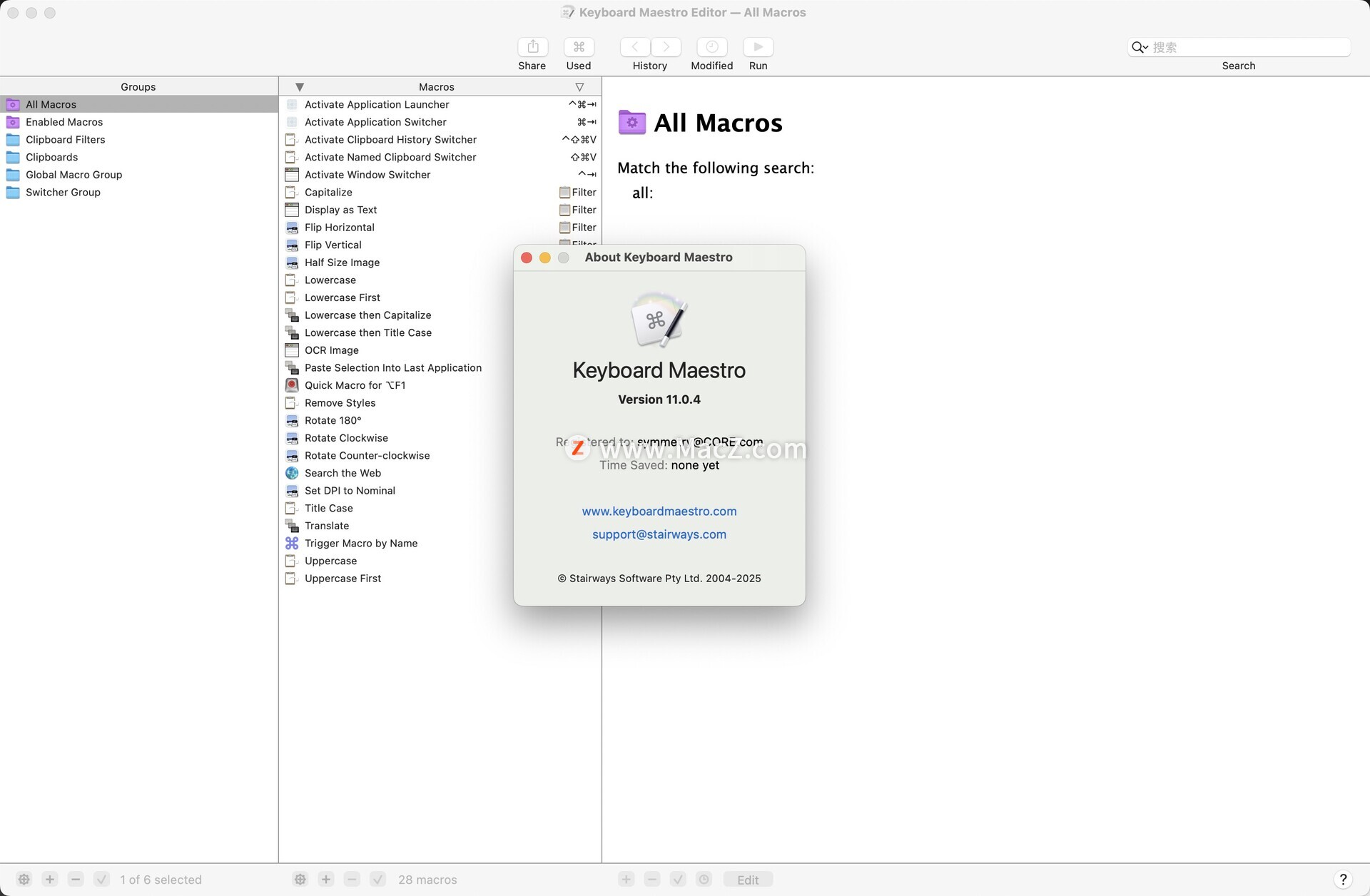Viewport: 1370px width, 896px height.
Task: Click the Rotate Counter-clockwise image icon
Action: pos(292,456)
